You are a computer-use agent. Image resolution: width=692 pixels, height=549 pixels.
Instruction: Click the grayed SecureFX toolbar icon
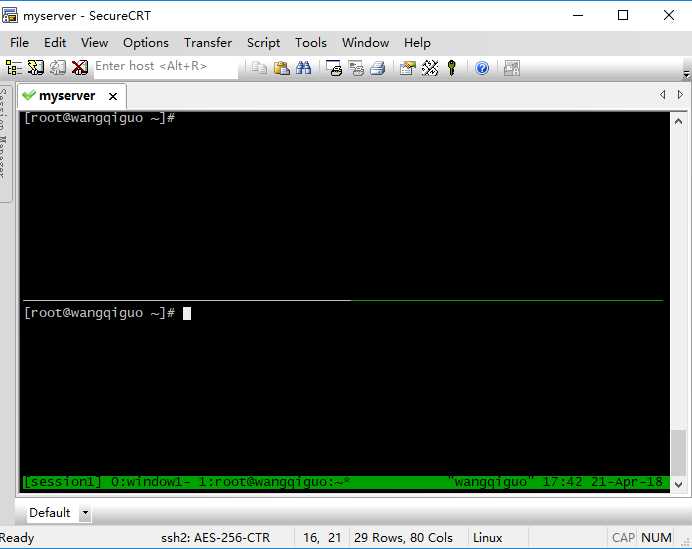[x=512, y=68]
